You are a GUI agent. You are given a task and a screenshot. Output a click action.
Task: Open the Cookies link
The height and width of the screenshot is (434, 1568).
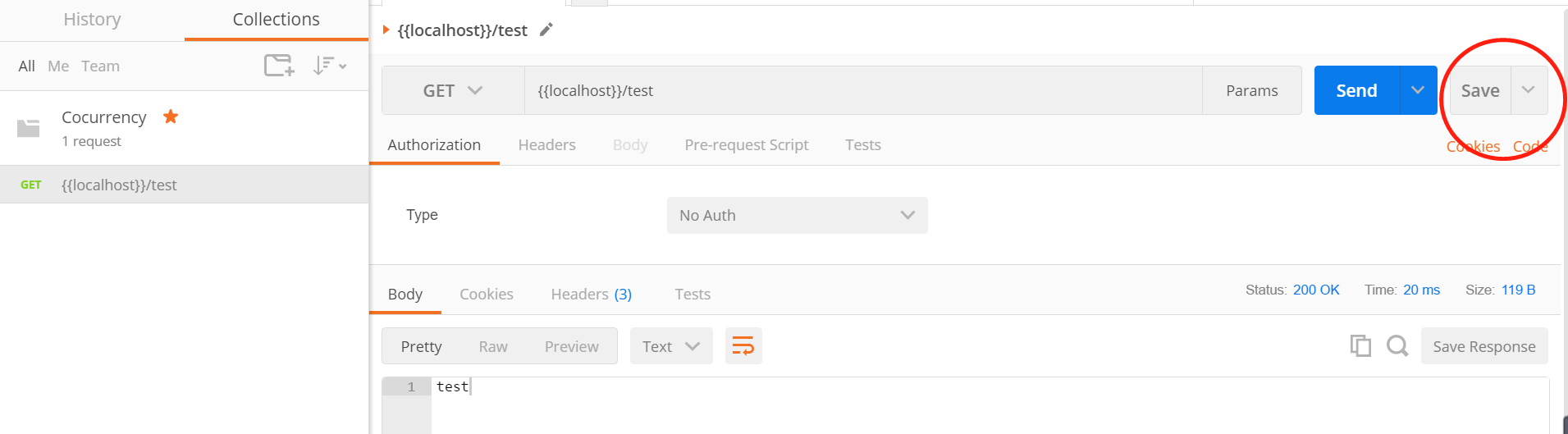[x=1473, y=147]
